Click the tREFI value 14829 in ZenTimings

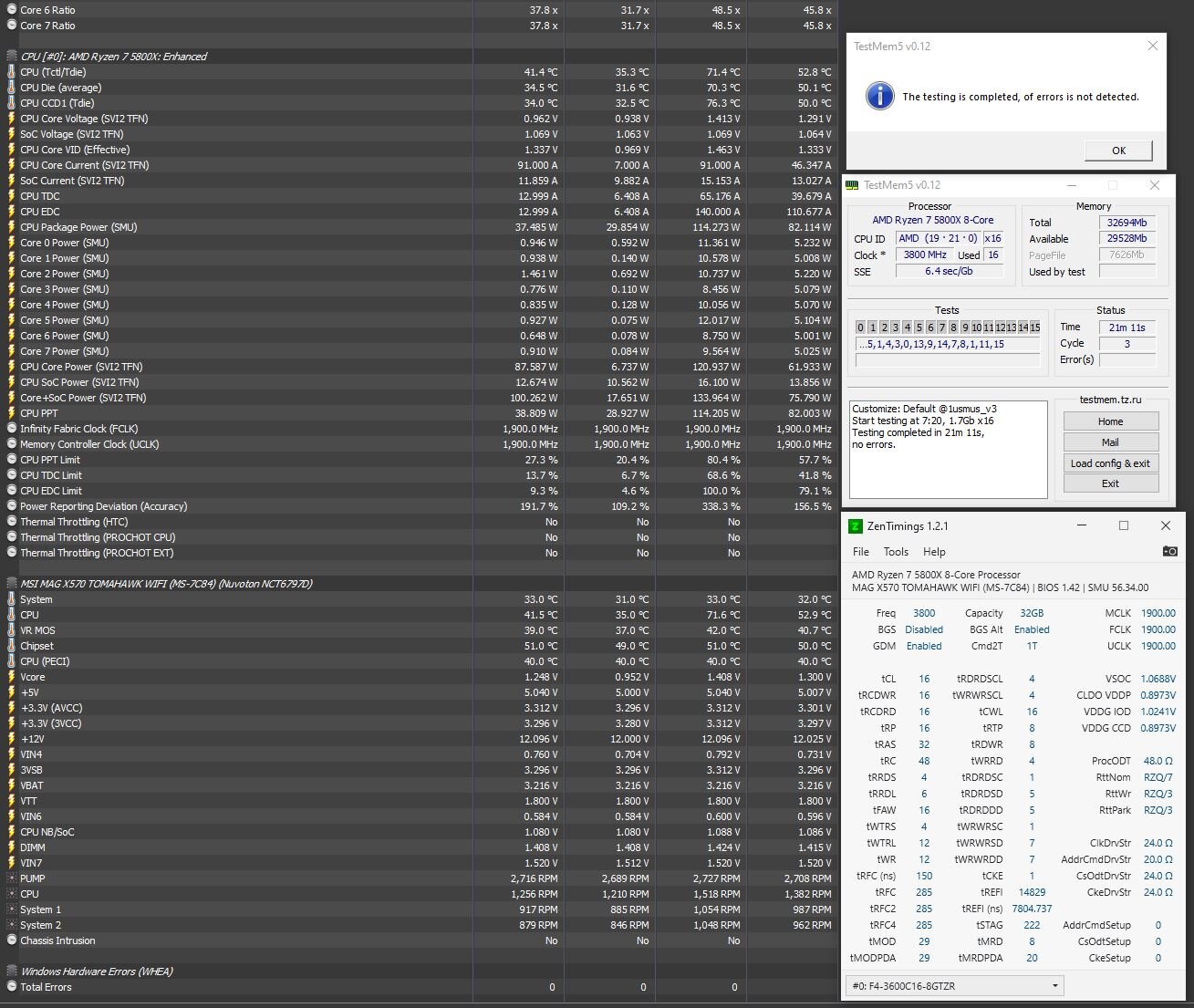pos(1033,892)
